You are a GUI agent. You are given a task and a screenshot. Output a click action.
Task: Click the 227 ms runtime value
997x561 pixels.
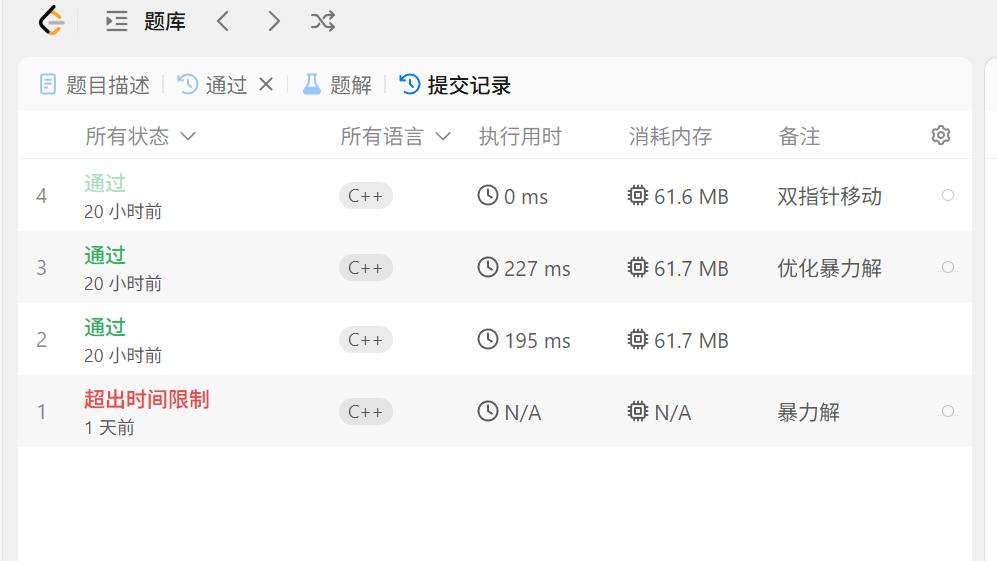(x=537, y=269)
